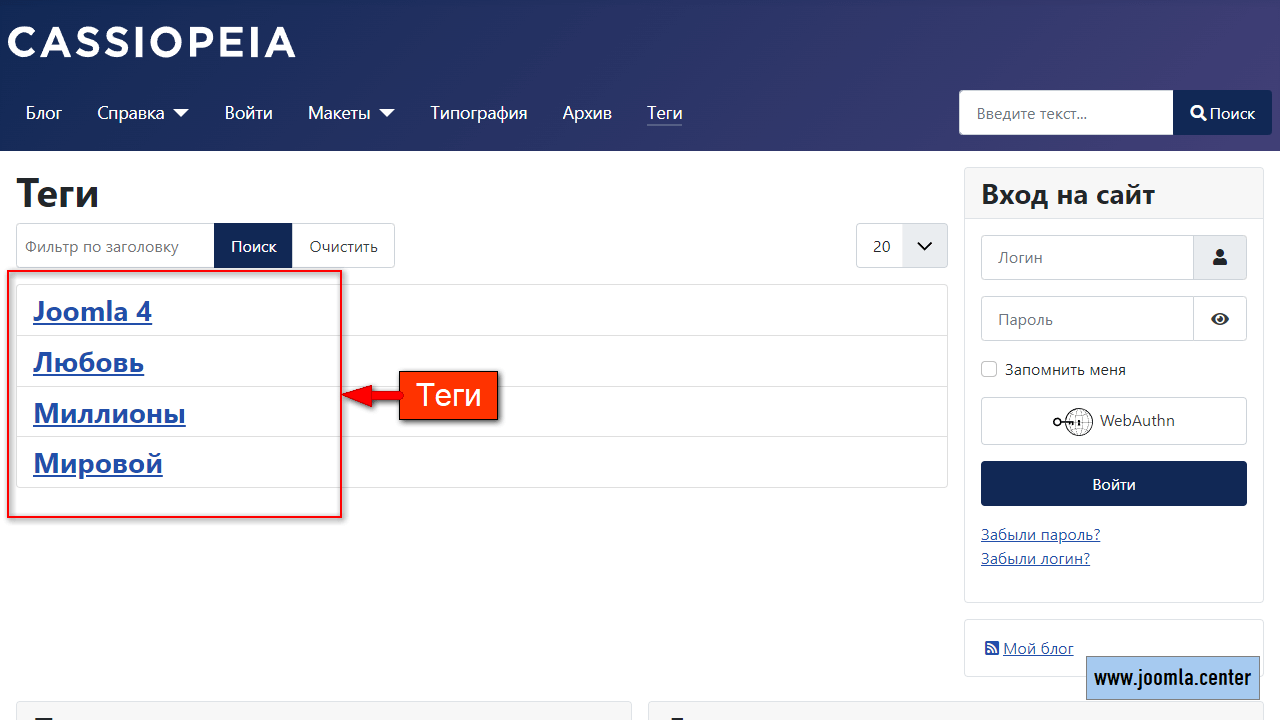Image resolution: width=1280 pixels, height=720 pixels.
Task: Open the Миллионы tag link
Action: click(x=109, y=412)
